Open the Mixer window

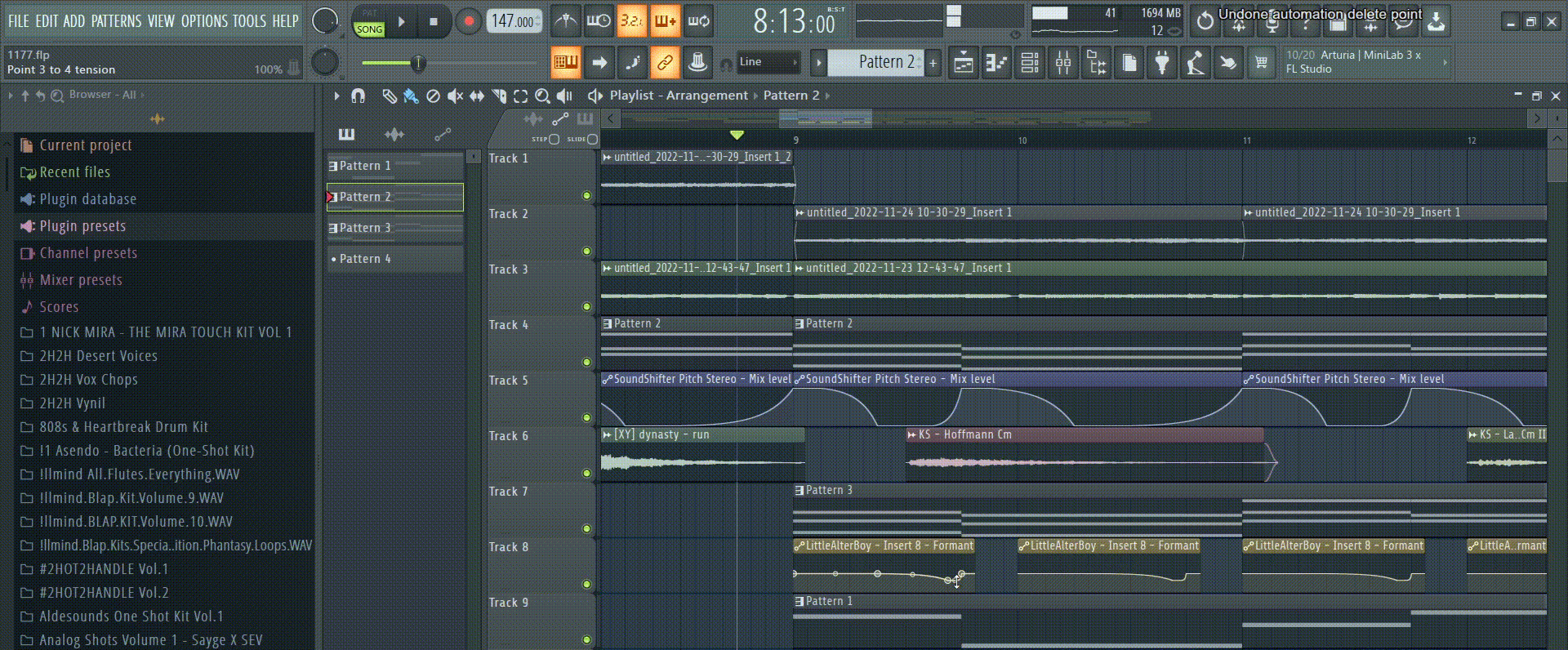coord(1062,63)
